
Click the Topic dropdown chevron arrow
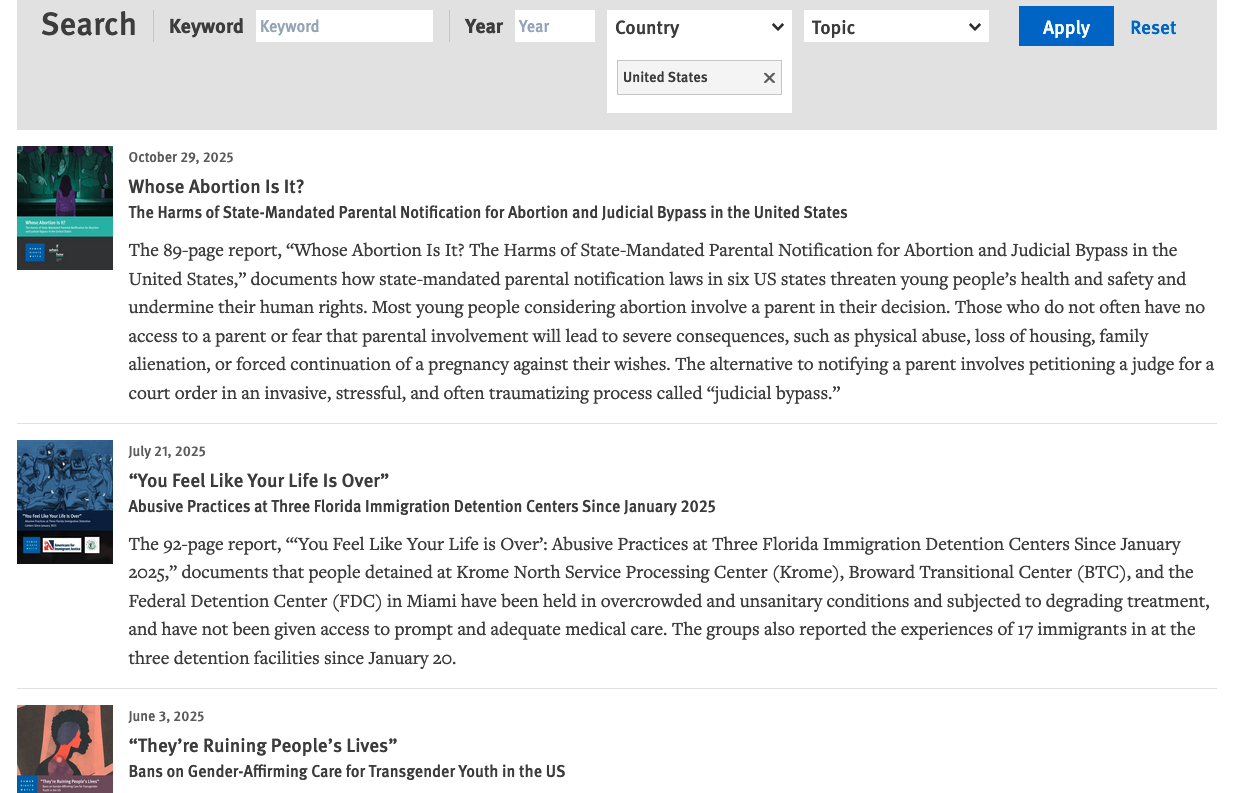(x=974, y=28)
